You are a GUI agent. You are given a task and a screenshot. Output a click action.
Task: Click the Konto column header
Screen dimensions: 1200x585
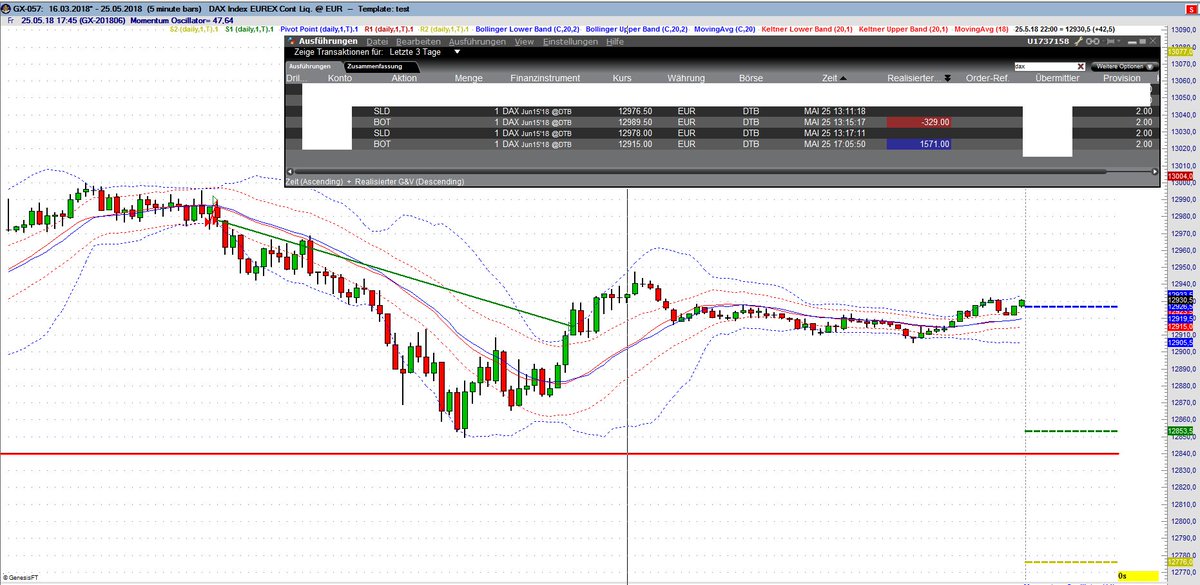pyautogui.click(x=339, y=78)
